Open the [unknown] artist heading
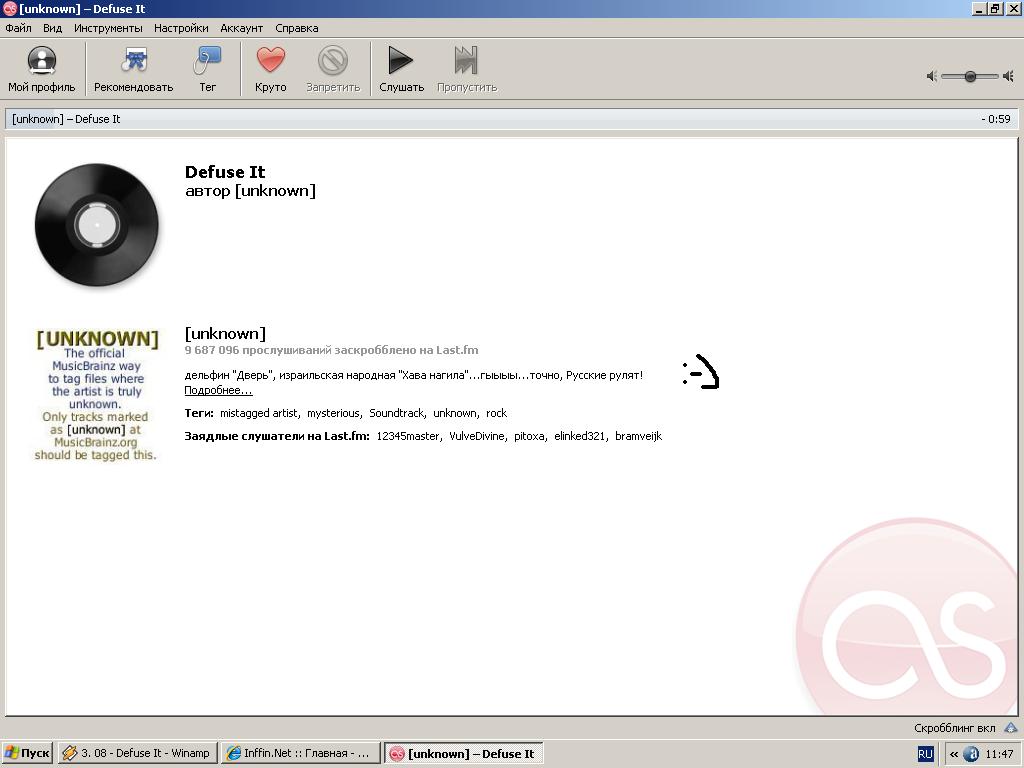Image resolution: width=1024 pixels, height=768 pixels. coord(225,334)
